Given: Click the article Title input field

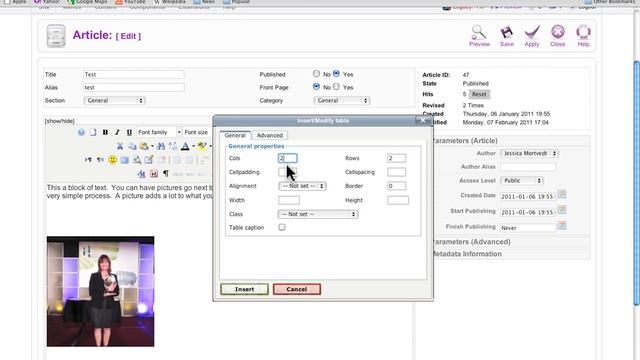Looking at the screenshot, I should click(134, 75).
